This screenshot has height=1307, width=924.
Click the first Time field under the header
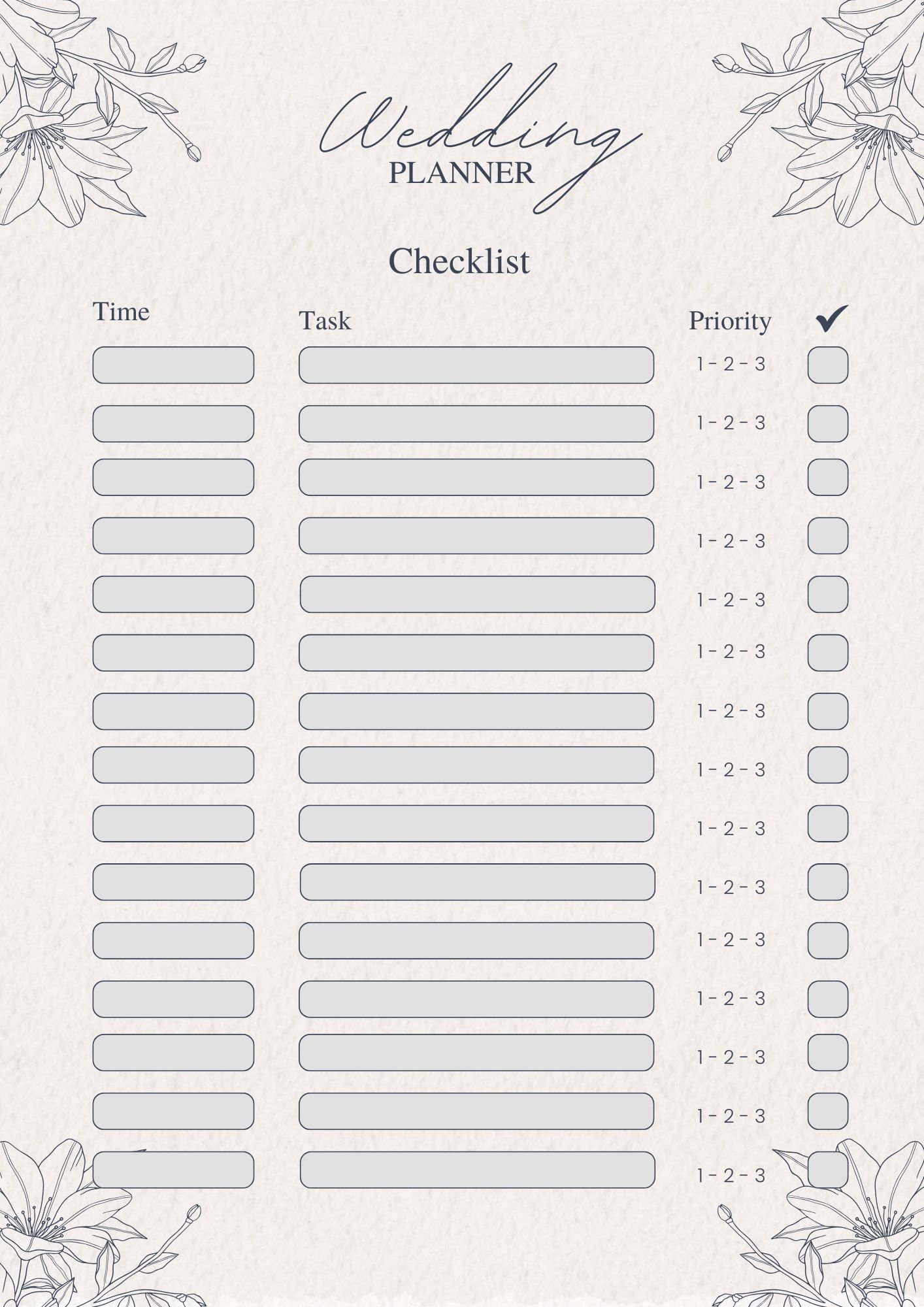(173, 365)
